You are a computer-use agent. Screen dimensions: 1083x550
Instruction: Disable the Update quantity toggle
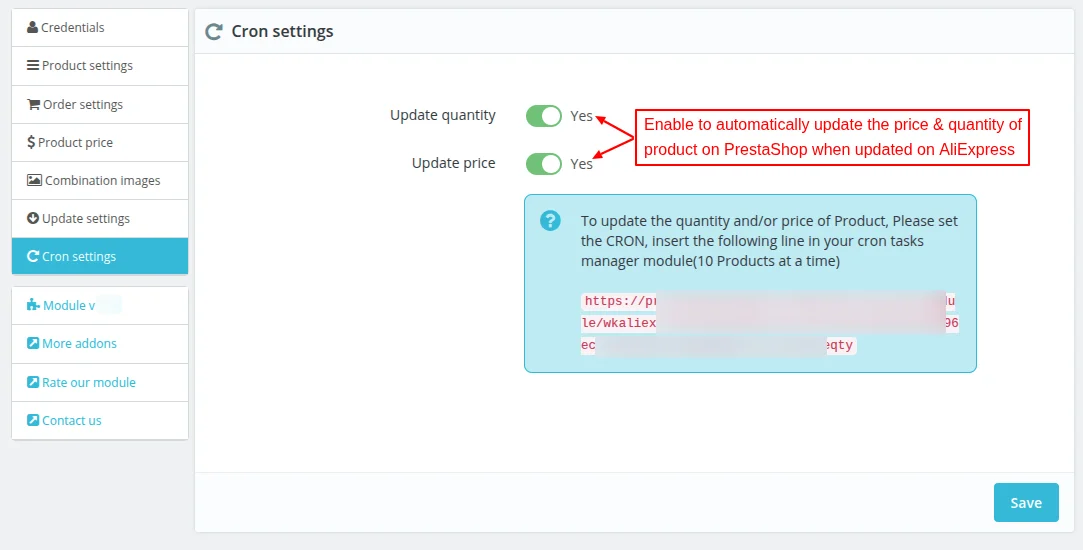tap(544, 116)
